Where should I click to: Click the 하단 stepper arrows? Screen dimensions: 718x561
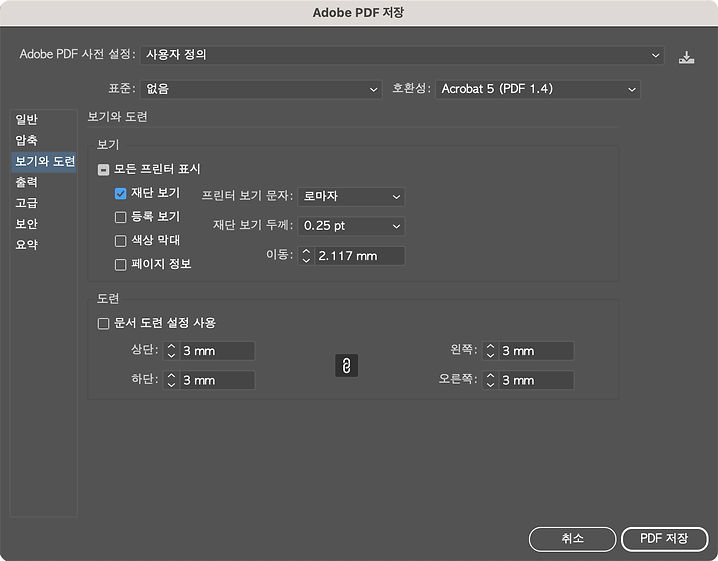pyautogui.click(x=171, y=380)
